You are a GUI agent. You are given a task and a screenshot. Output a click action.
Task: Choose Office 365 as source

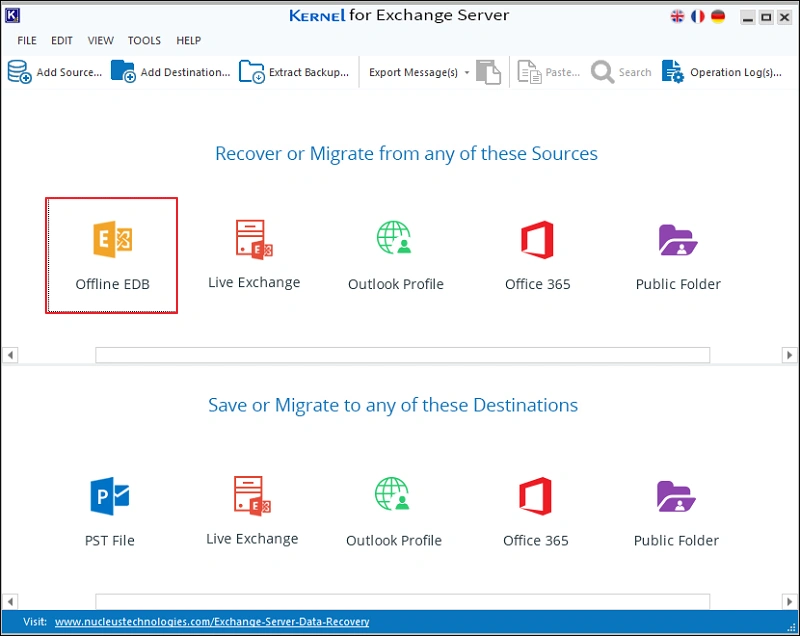click(537, 240)
